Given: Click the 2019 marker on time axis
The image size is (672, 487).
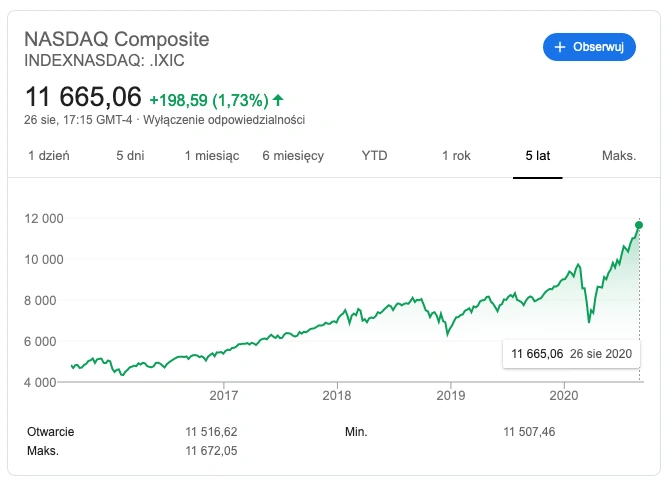Looking at the screenshot, I should tap(450, 395).
